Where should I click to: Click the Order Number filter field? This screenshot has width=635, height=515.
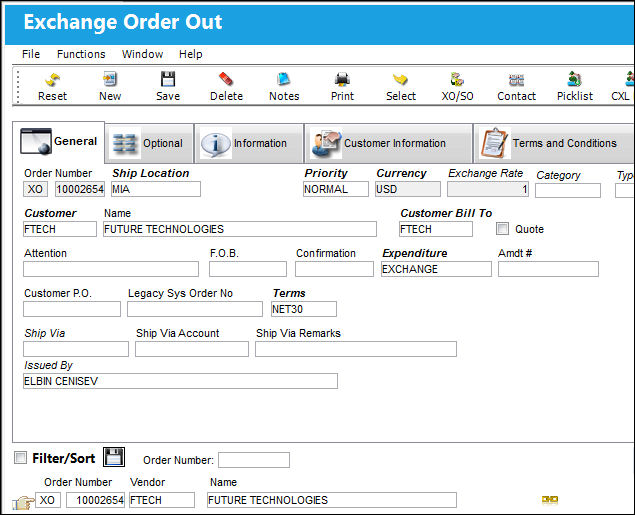pos(254,460)
